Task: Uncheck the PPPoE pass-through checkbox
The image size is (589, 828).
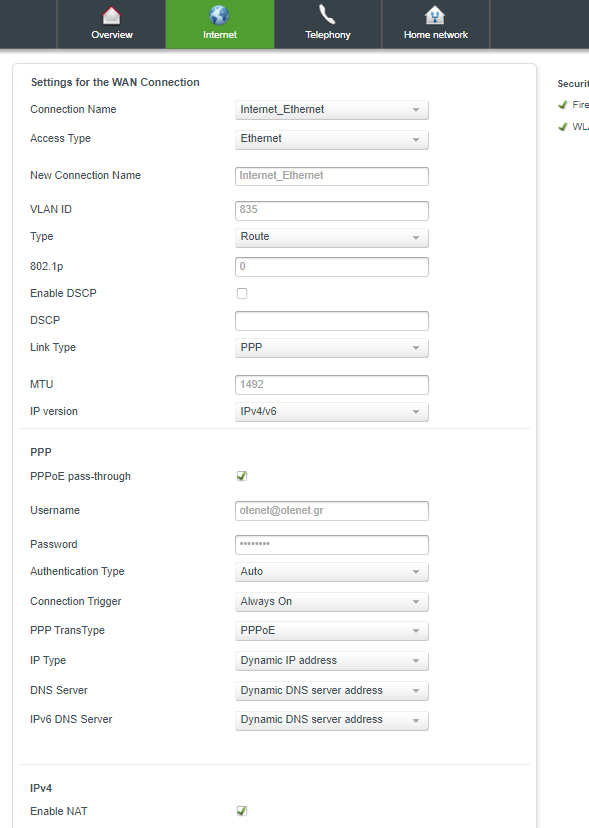Action: click(242, 476)
